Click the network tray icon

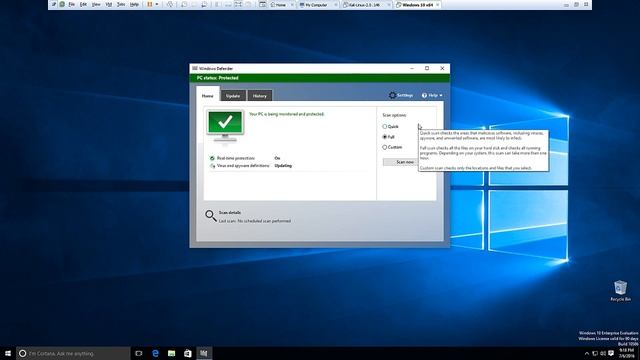pos(595,353)
